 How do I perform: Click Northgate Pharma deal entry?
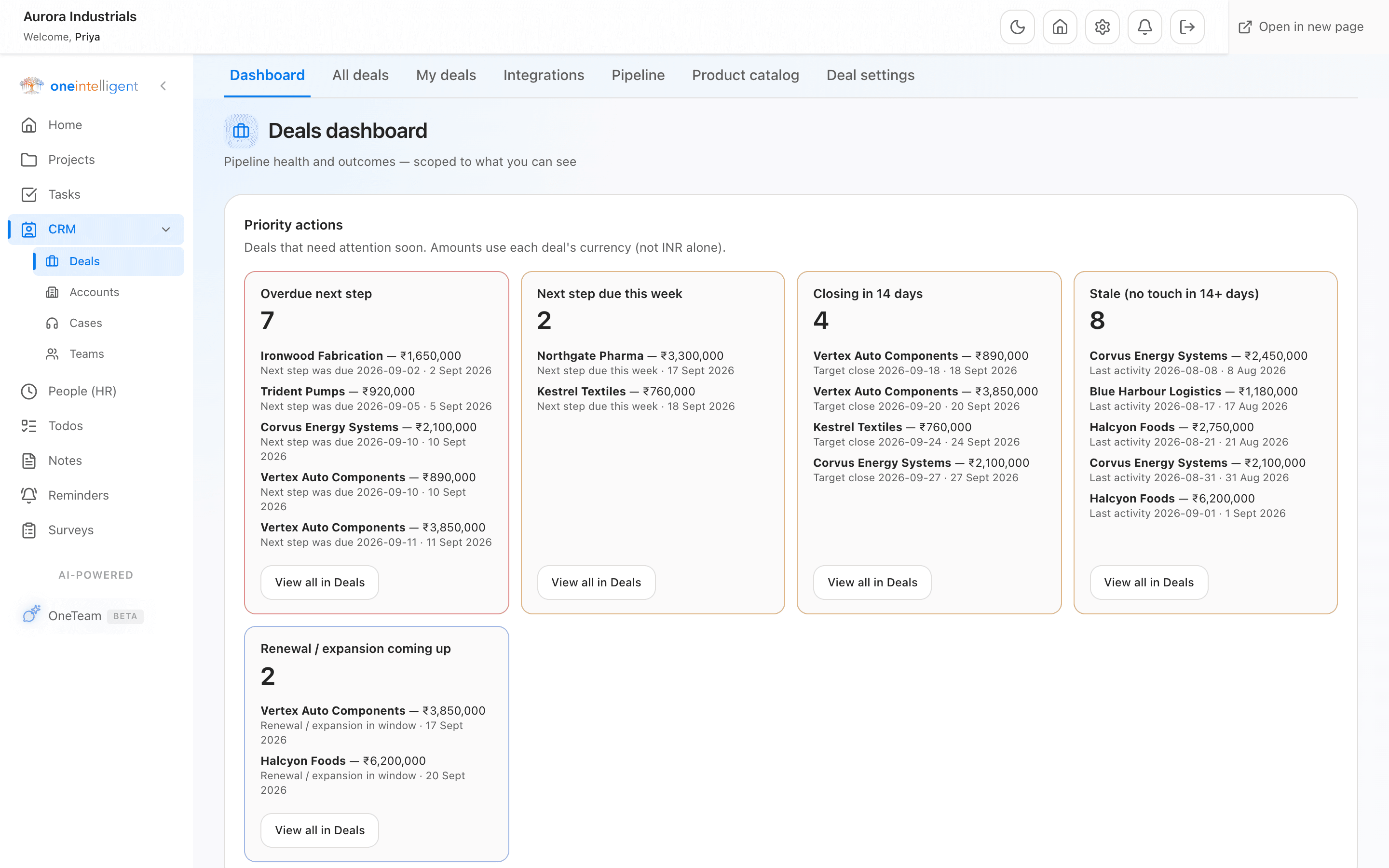tap(635, 363)
